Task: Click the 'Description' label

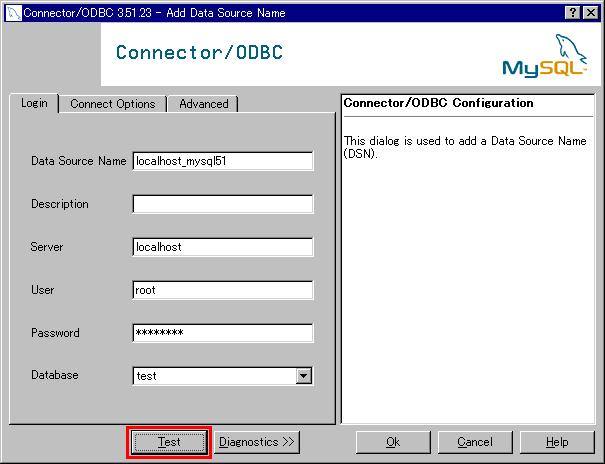Action: click(x=60, y=204)
